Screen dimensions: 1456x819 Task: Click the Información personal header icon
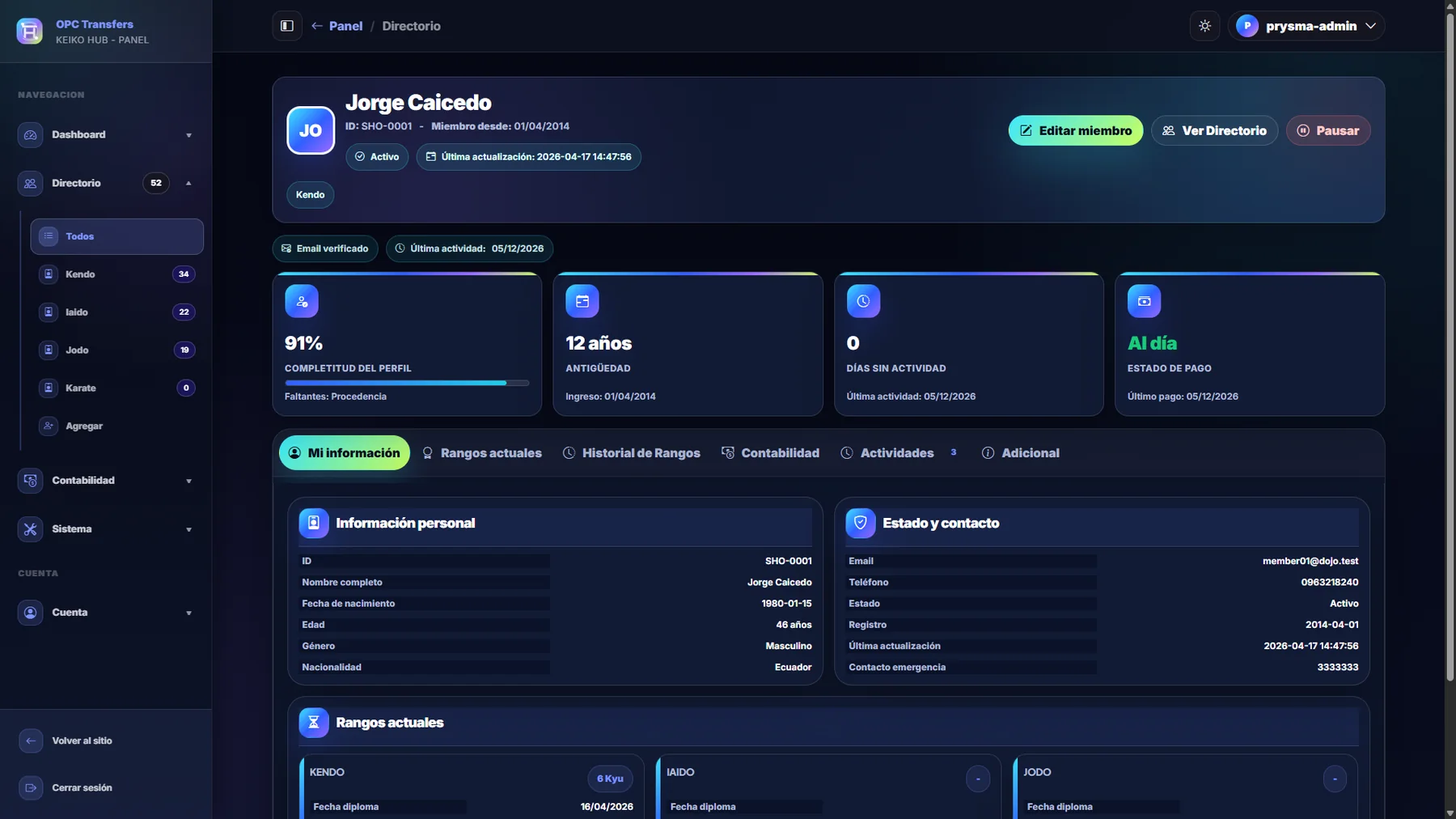[314, 523]
